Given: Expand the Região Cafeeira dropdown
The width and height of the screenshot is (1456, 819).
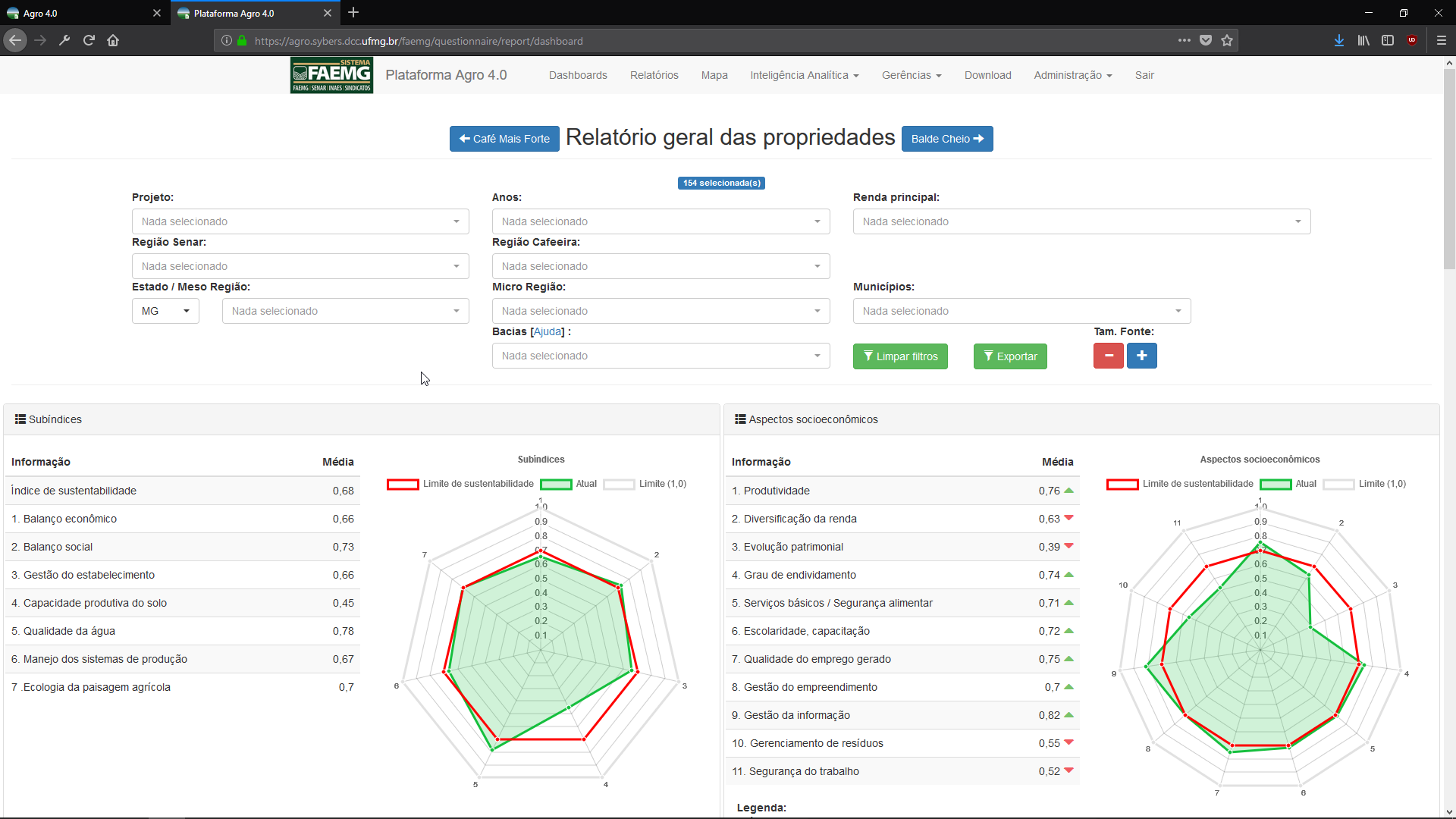Looking at the screenshot, I should [x=661, y=266].
